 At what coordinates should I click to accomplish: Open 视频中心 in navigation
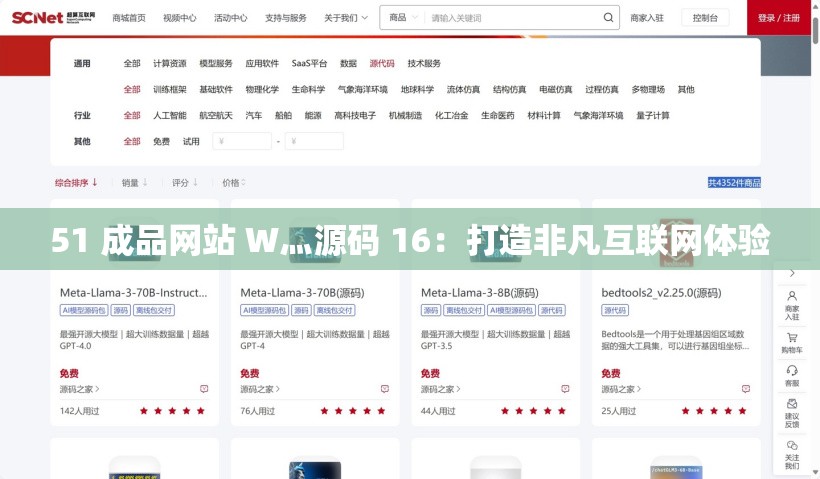click(x=179, y=18)
